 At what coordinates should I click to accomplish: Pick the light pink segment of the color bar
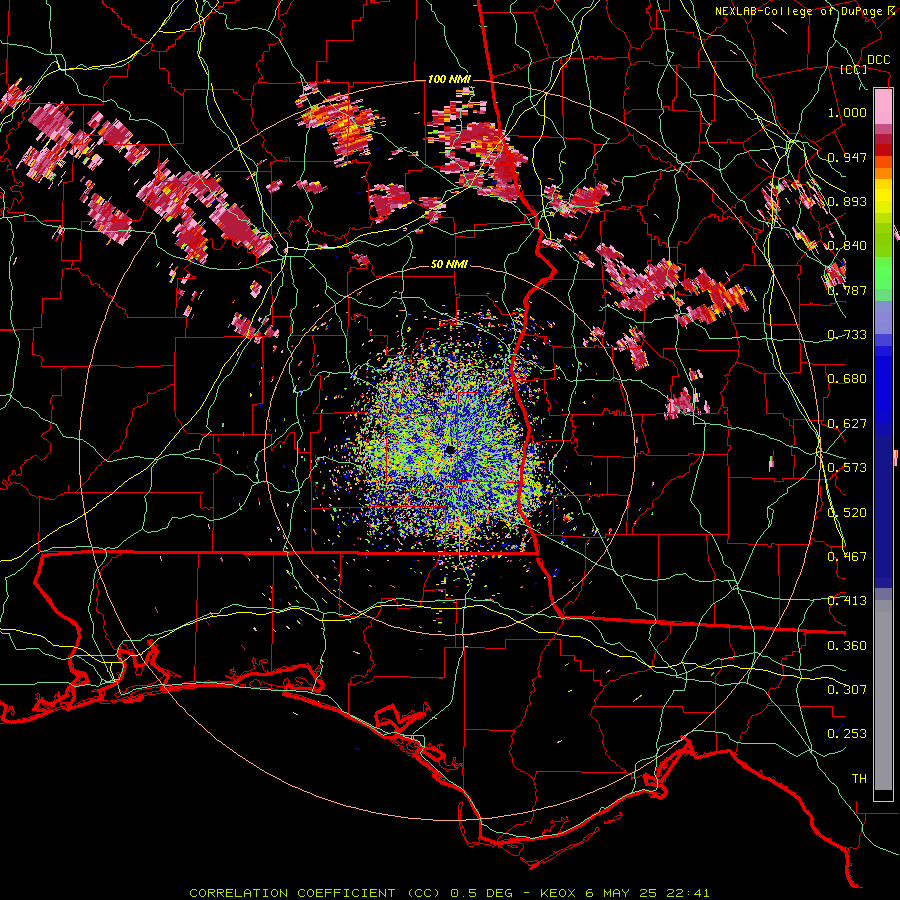coord(883,106)
